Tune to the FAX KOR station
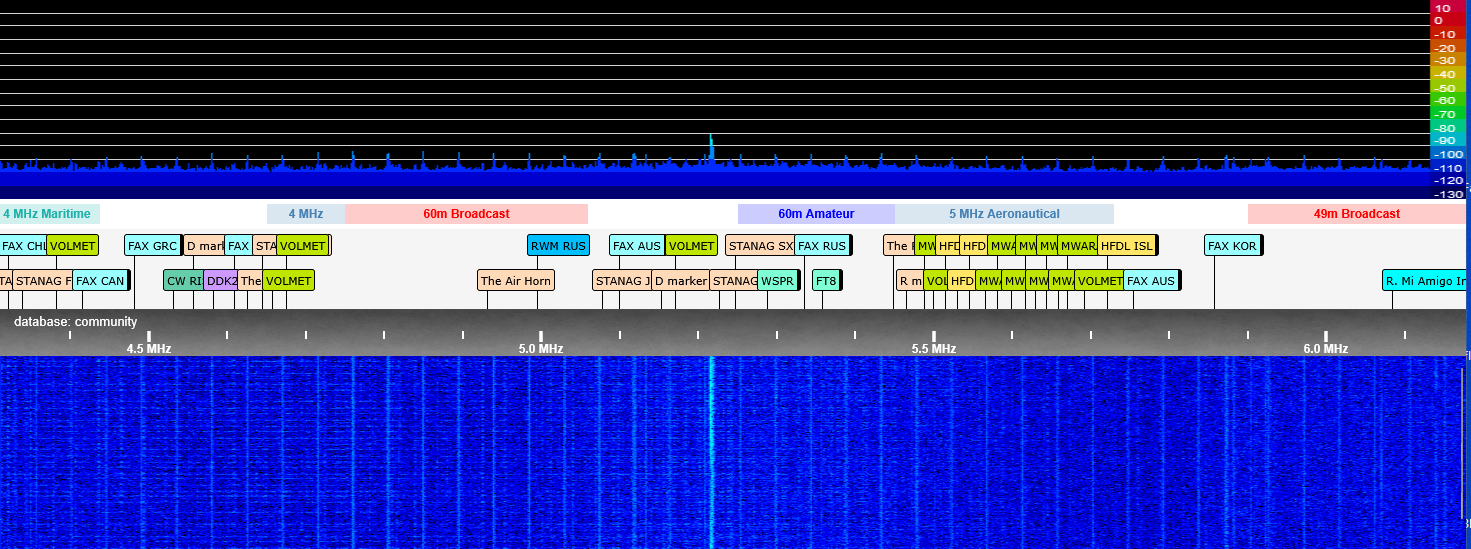Viewport: 1471px width, 549px height. click(1231, 246)
